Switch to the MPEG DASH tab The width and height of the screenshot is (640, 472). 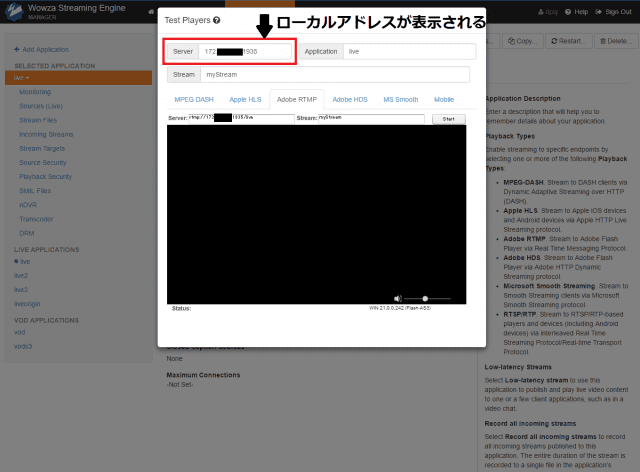(x=194, y=99)
